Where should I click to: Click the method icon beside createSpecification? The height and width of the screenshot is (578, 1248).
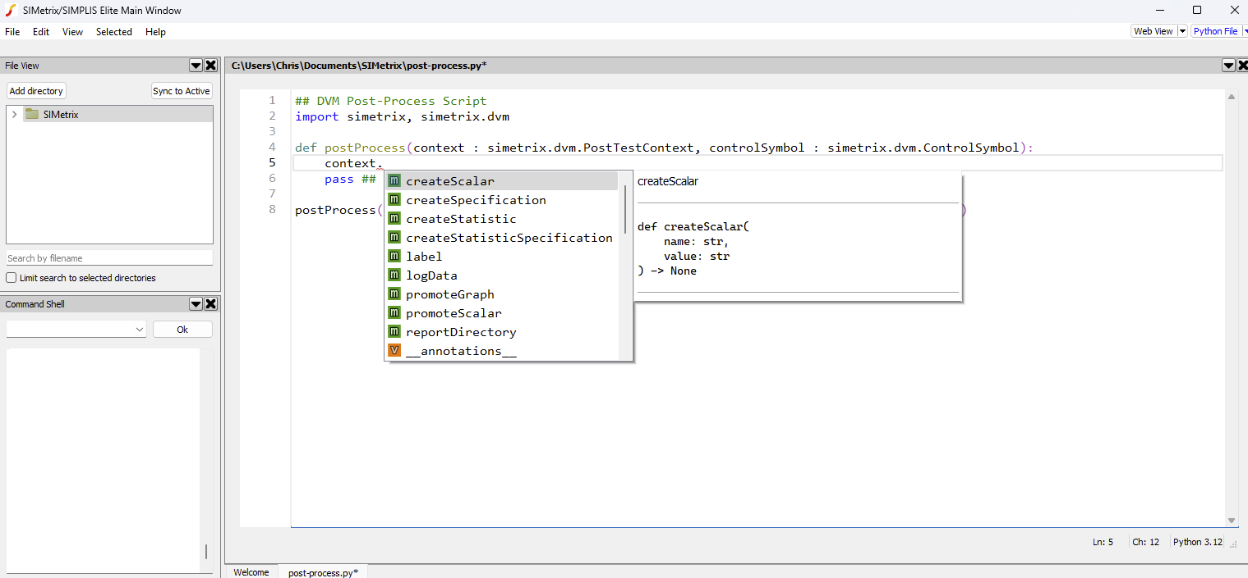(x=394, y=199)
